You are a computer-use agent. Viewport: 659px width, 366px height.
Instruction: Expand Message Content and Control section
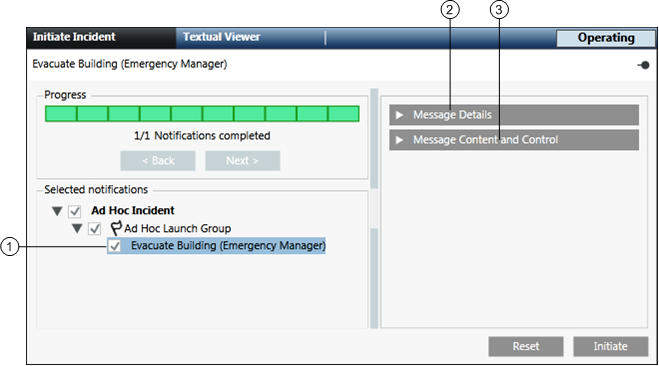(x=514, y=140)
